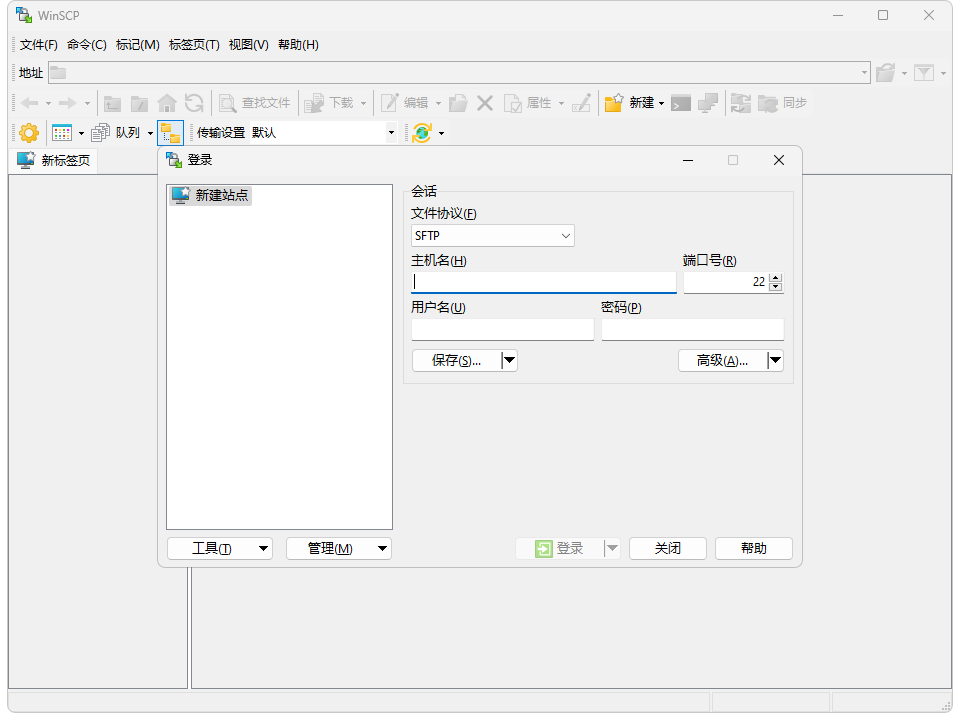Click the 关闭 button in login dialog
This screenshot has height=720, width=960.
(667, 548)
